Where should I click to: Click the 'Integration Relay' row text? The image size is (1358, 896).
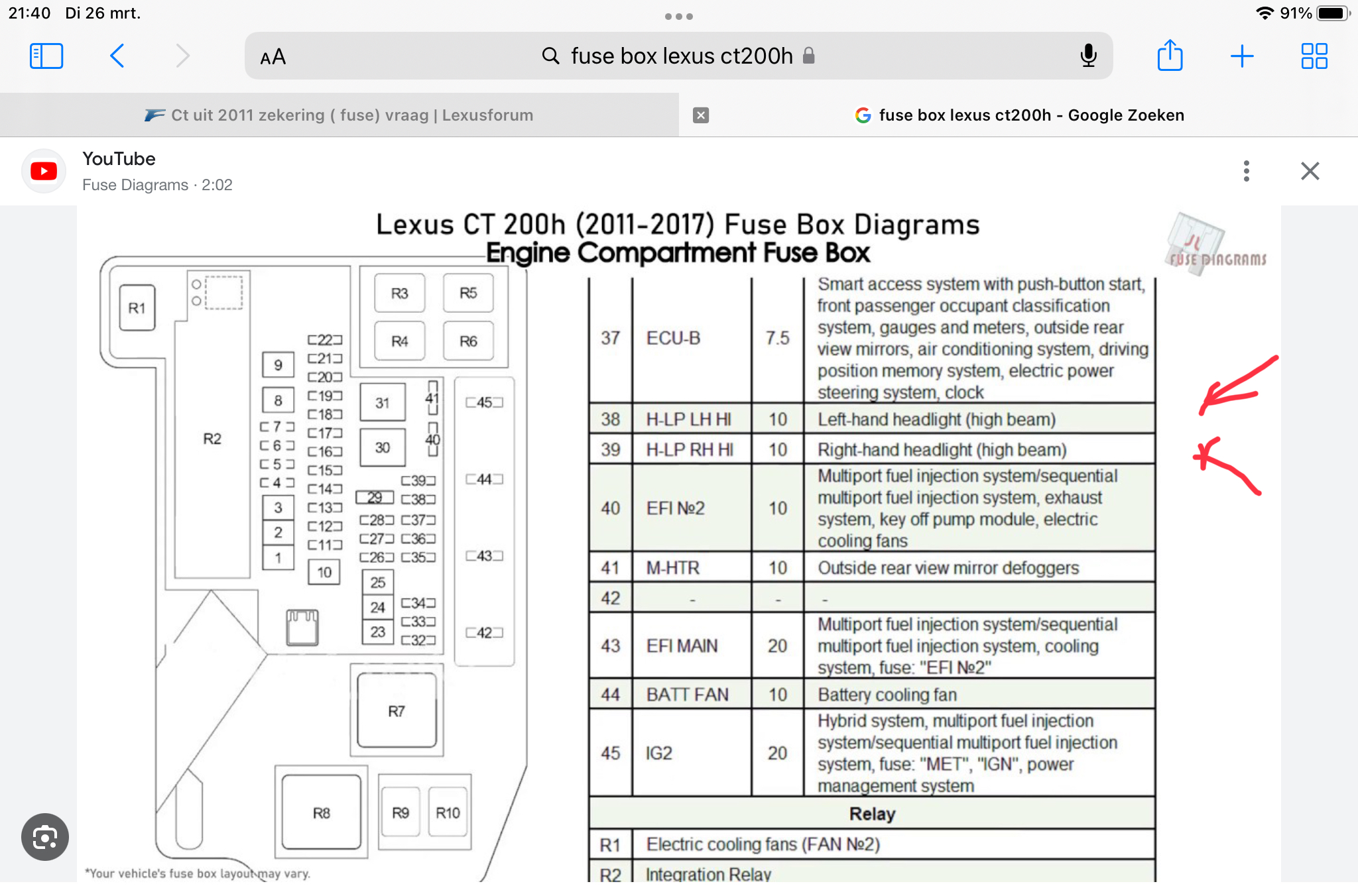708,874
